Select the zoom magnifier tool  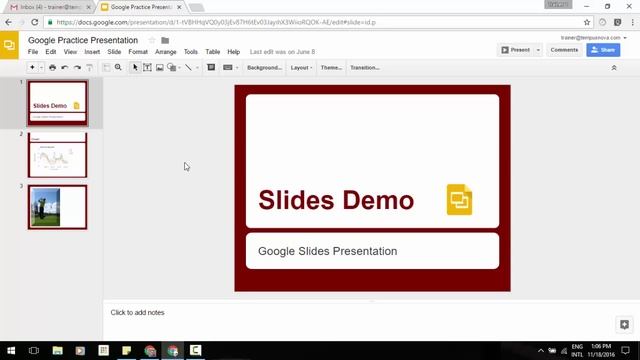(118, 67)
